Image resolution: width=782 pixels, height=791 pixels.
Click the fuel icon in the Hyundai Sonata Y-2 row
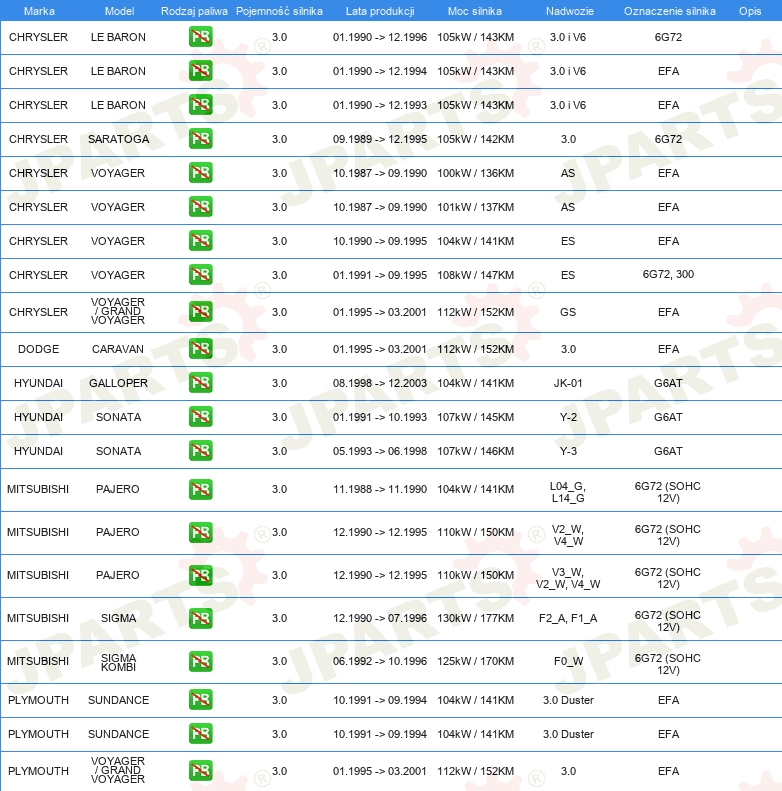[x=201, y=417]
